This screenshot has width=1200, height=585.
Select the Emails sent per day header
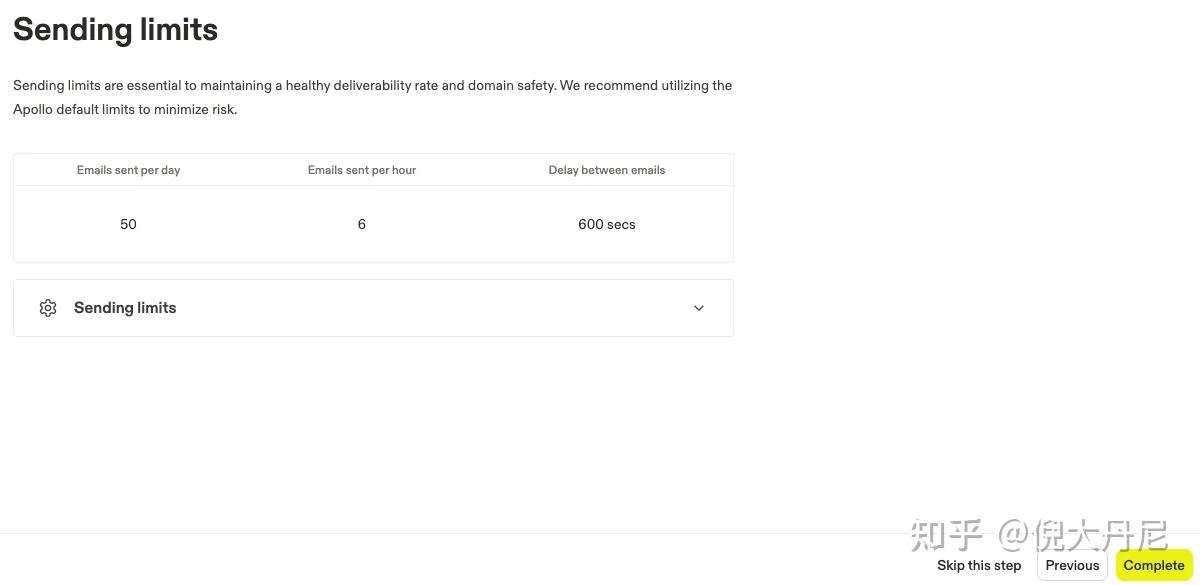click(x=128, y=170)
